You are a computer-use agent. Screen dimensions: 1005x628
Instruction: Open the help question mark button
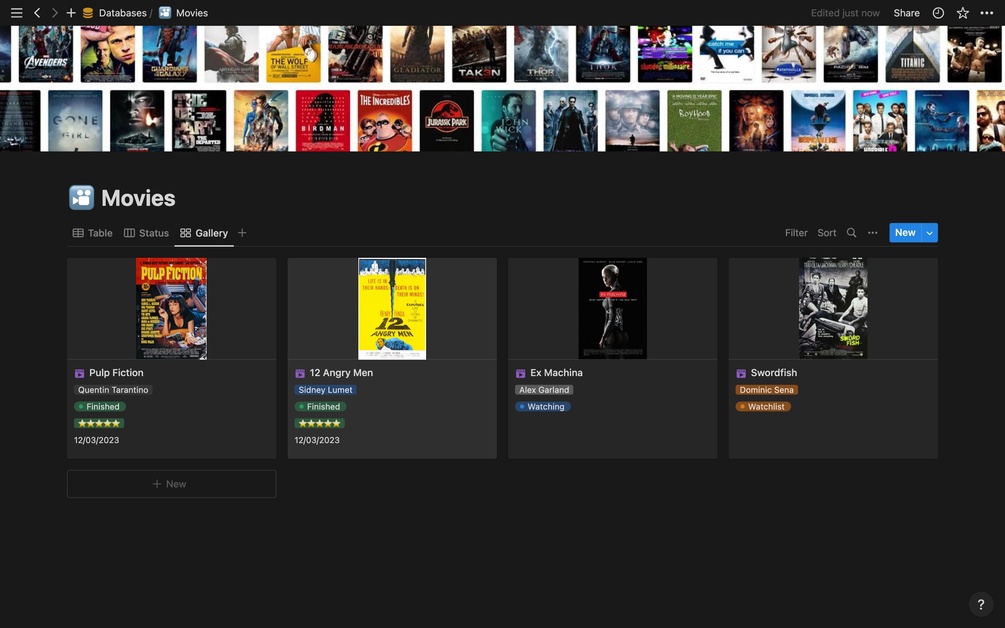(x=981, y=604)
